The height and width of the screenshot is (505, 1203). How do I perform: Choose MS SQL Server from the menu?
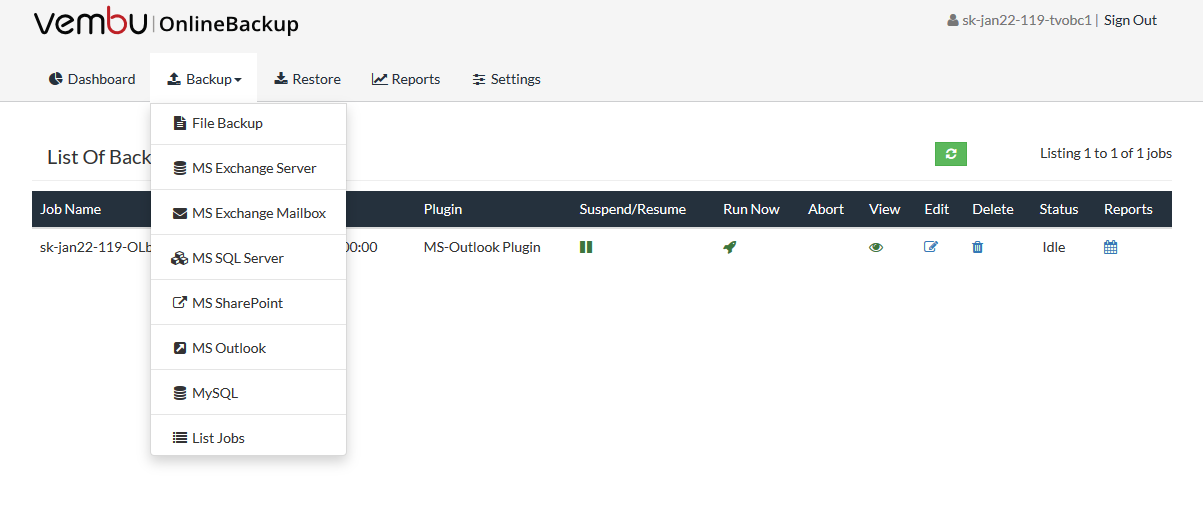(248, 258)
